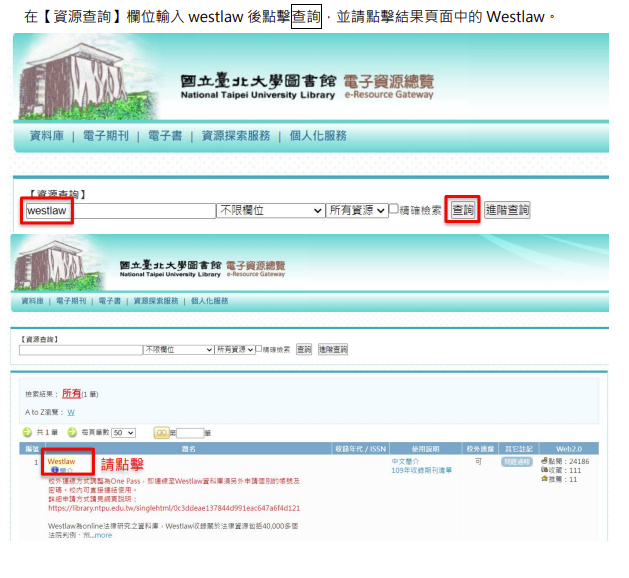Image resolution: width=629 pixels, height=578 pixels.
Task: Click green arrow icon beside 共 1 筆
Action: pyautogui.click(x=27, y=432)
